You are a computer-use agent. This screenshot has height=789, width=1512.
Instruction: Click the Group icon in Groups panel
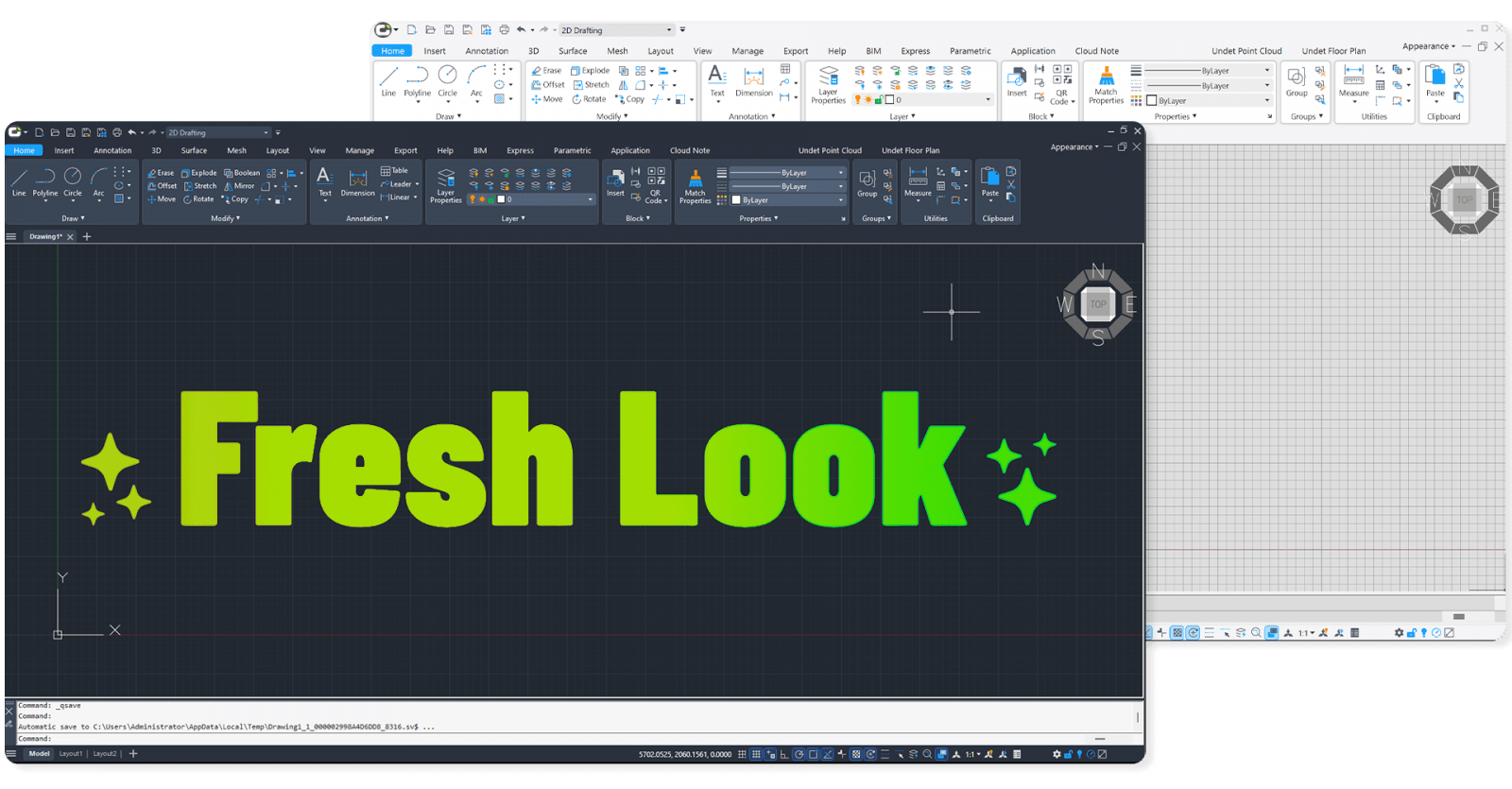point(867,181)
